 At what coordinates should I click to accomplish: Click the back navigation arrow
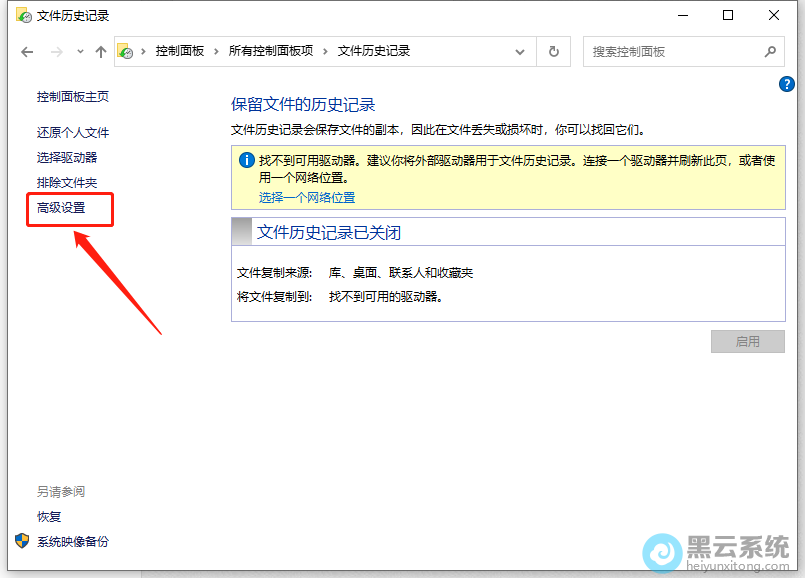(27, 51)
